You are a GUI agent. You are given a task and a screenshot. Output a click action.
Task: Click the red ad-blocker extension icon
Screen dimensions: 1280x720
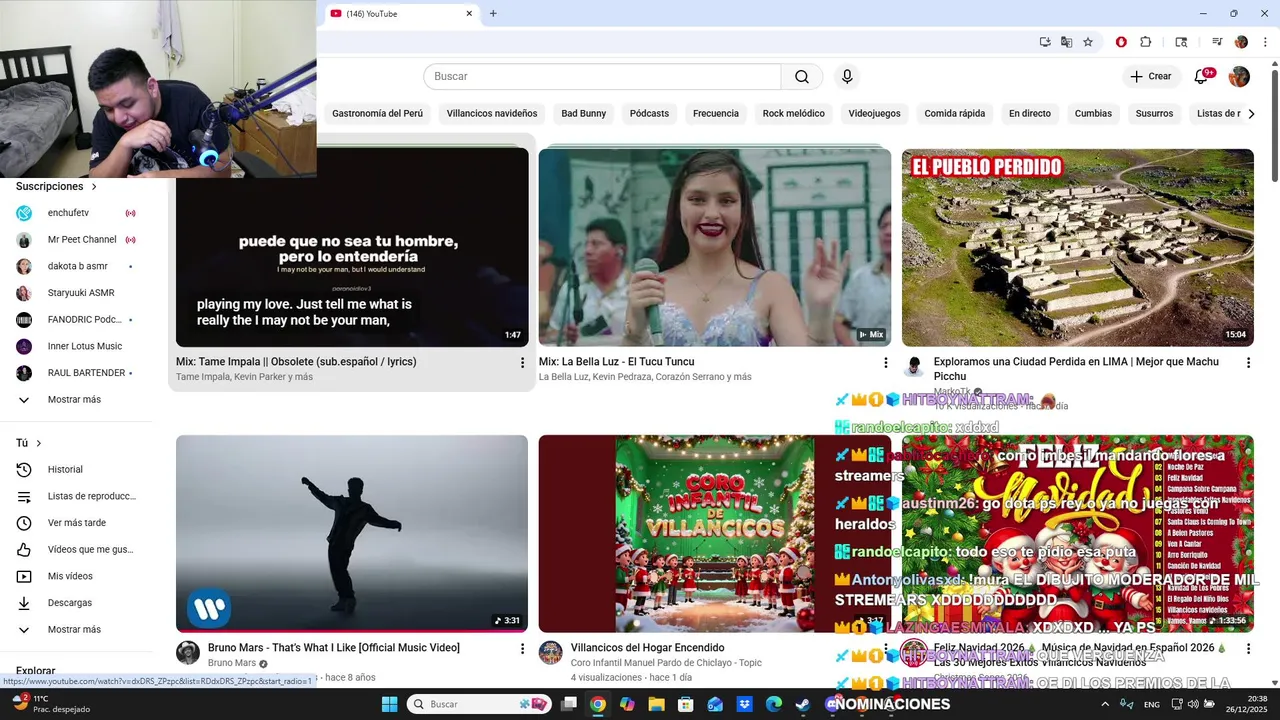tap(1121, 42)
